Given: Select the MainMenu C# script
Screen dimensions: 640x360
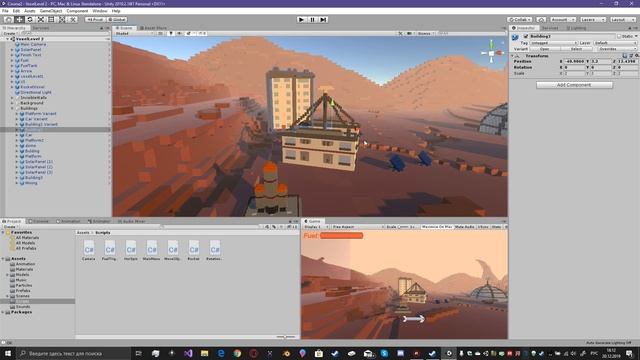Looking at the screenshot, I should (x=151, y=250).
